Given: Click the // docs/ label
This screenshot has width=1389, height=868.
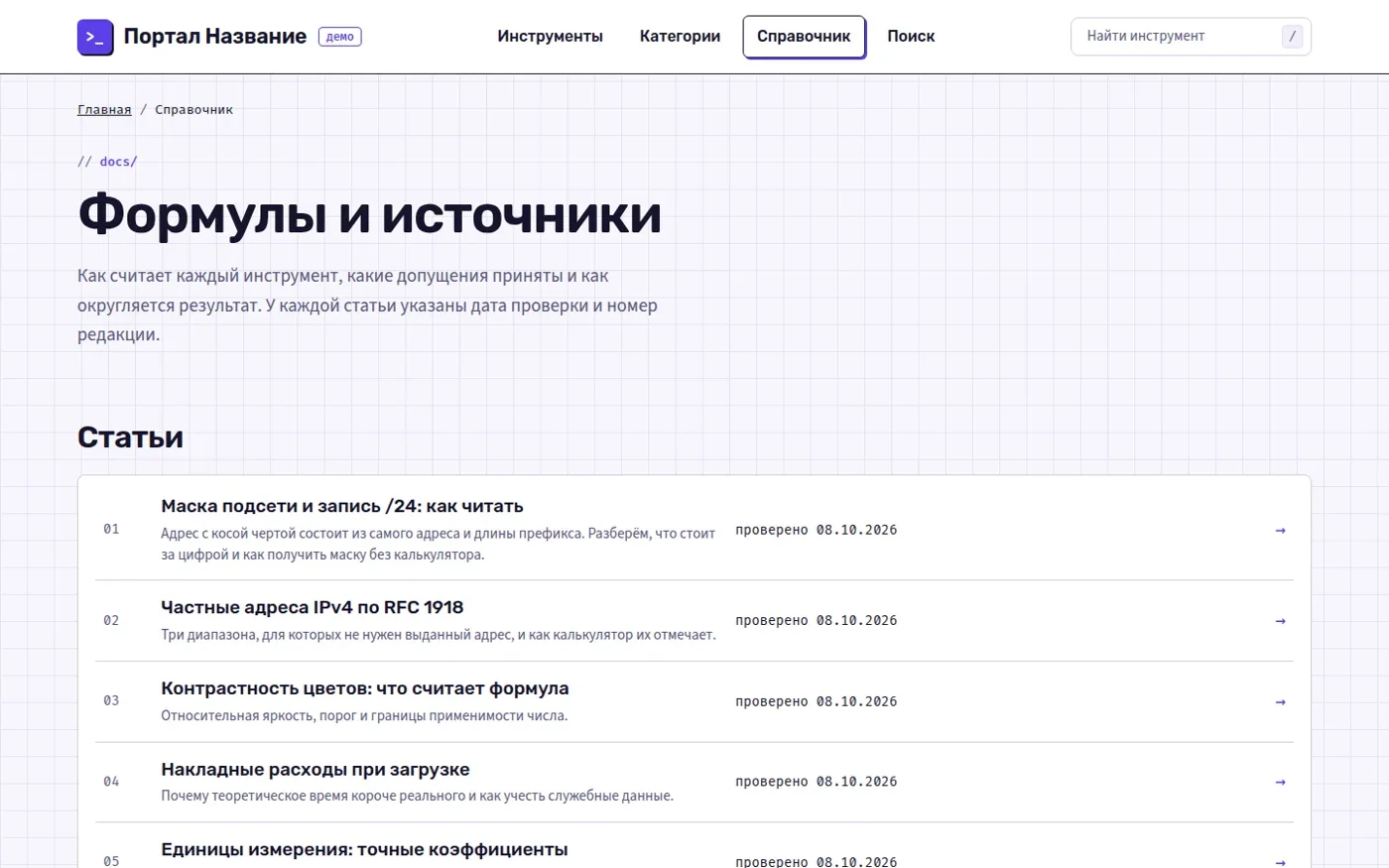Looking at the screenshot, I should coord(107,162).
